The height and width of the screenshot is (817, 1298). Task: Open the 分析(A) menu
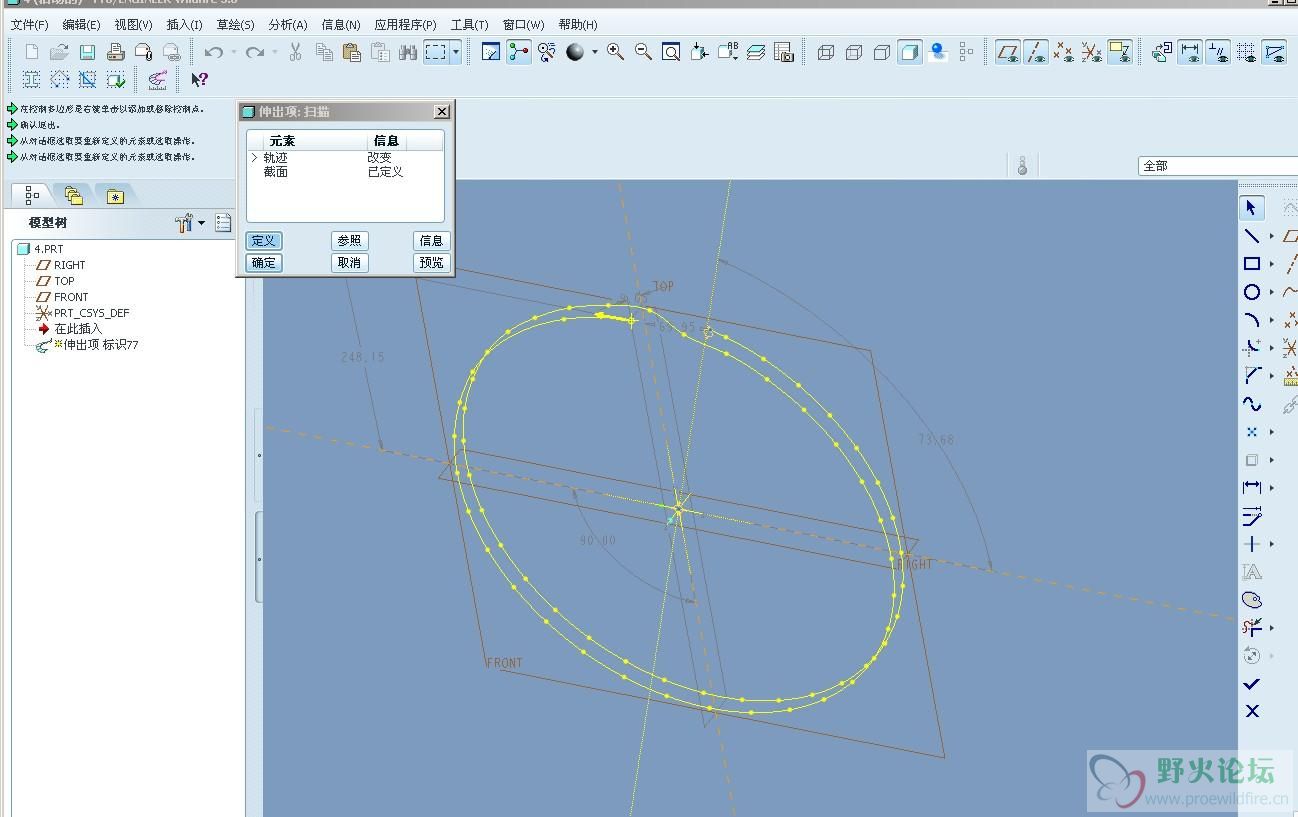click(288, 24)
